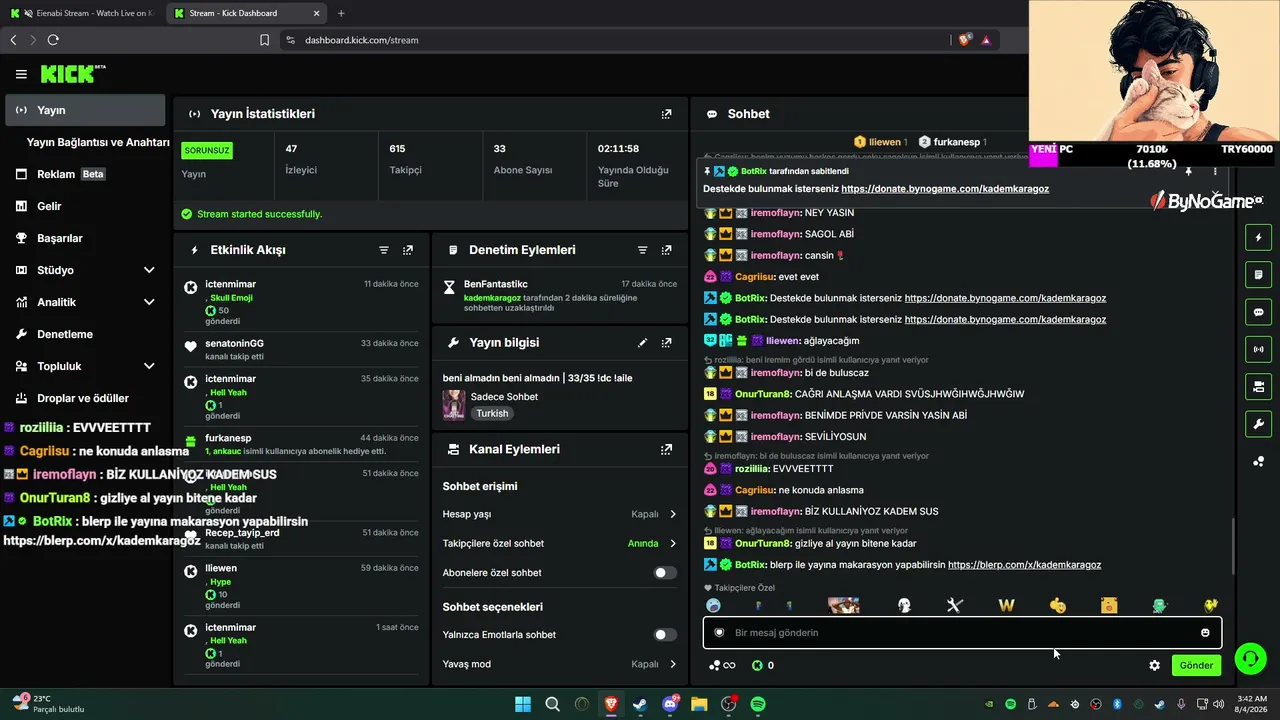This screenshot has height=720, width=1280.
Task: Open Başarılar in the sidebar
Action: [85, 238]
